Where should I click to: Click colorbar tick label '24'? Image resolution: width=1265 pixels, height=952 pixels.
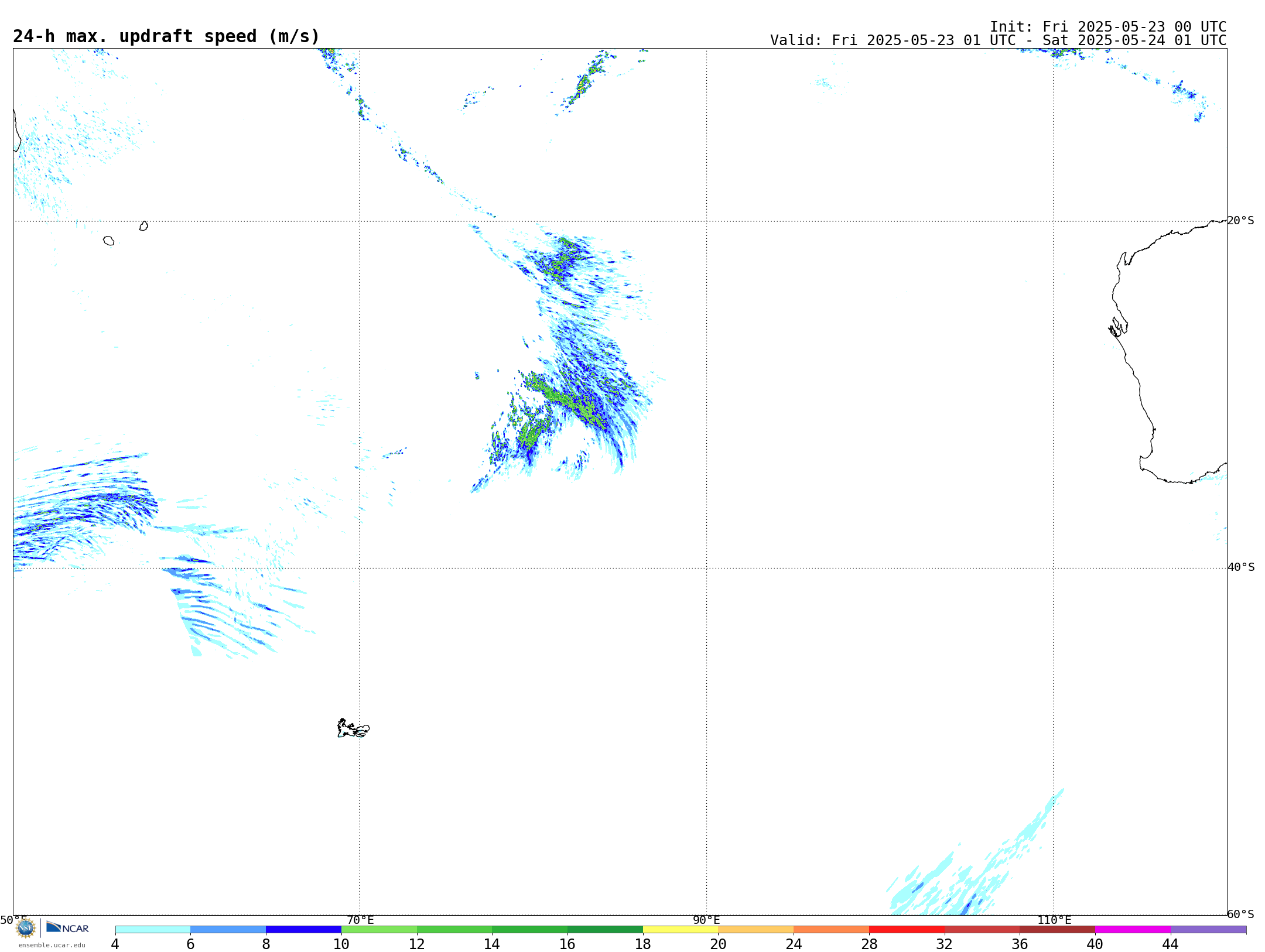[x=794, y=944]
